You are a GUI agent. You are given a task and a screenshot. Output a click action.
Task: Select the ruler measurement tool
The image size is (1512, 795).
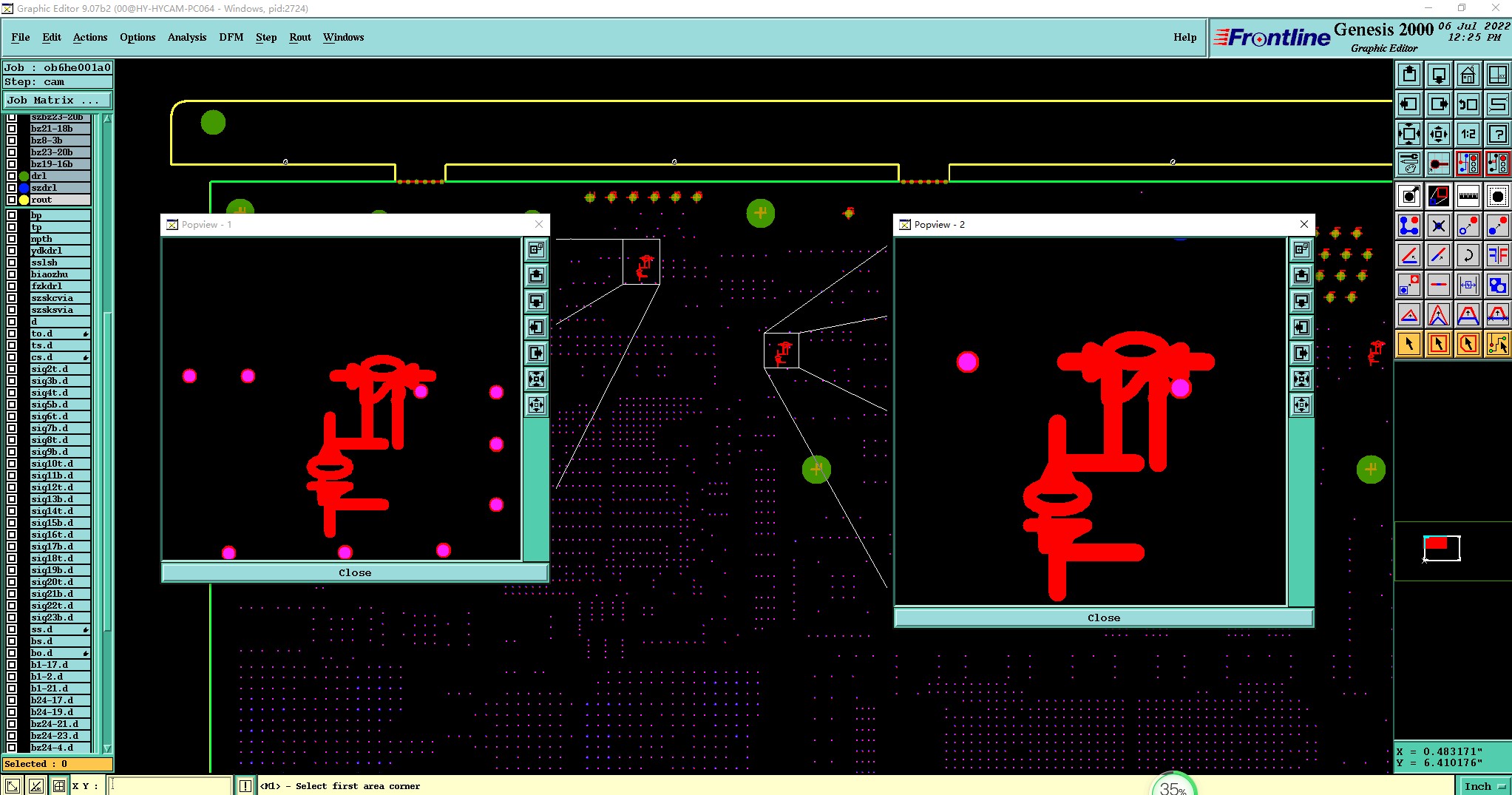1468,196
